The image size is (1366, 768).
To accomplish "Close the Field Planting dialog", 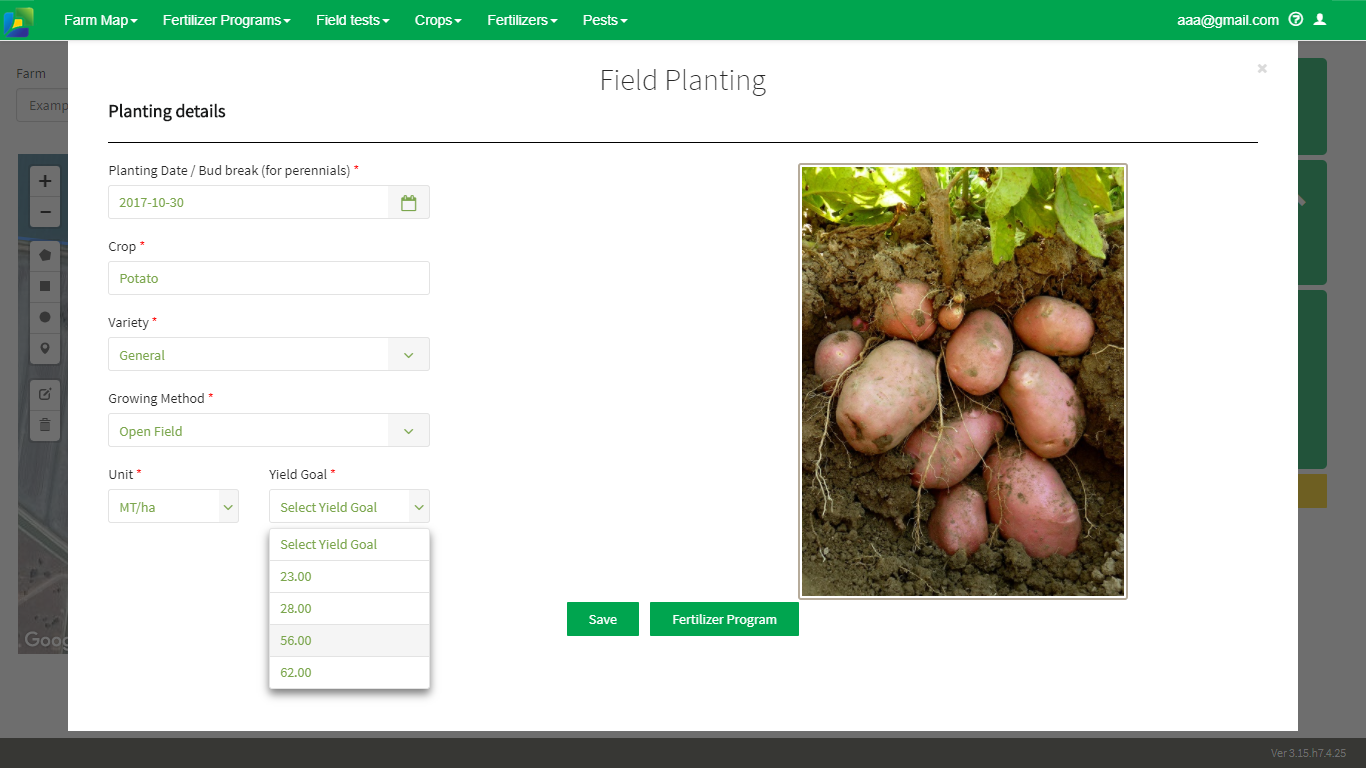I will [1262, 68].
